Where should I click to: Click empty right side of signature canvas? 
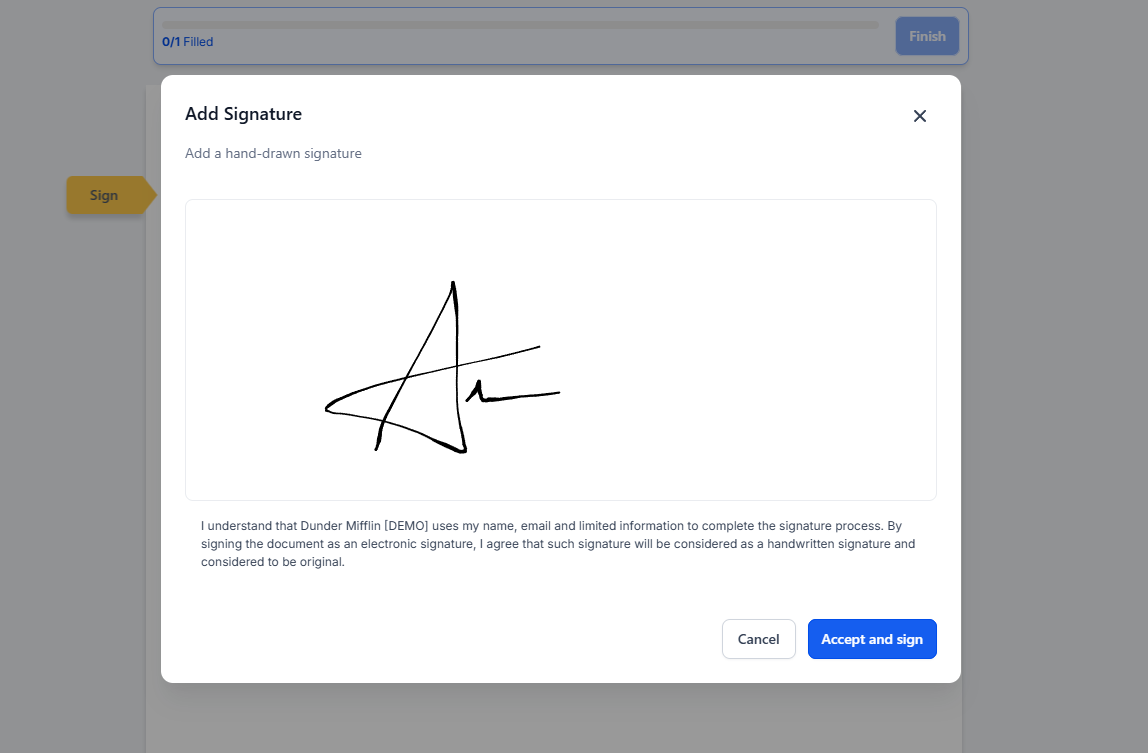coord(754,349)
